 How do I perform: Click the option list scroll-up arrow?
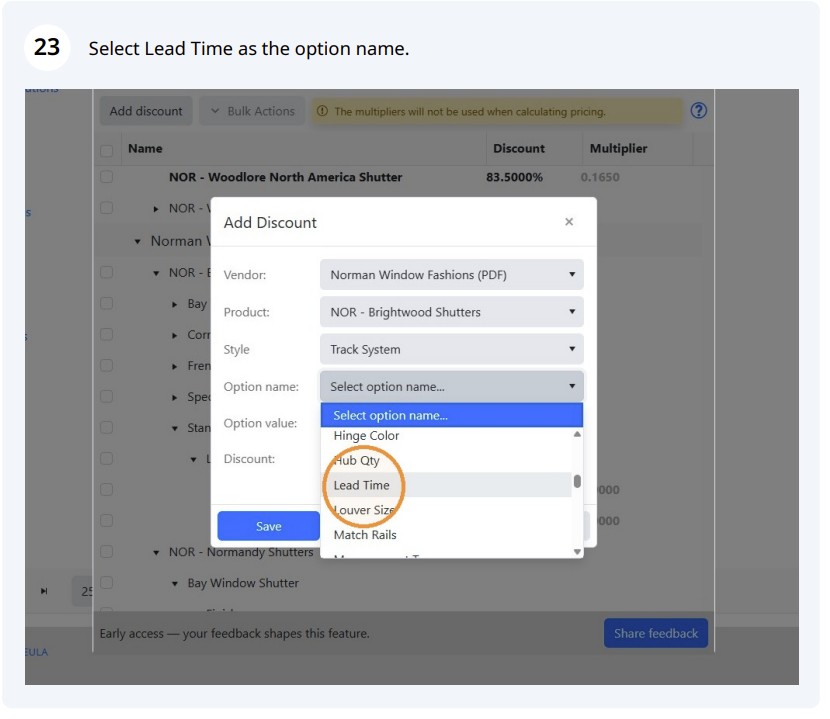tap(577, 434)
